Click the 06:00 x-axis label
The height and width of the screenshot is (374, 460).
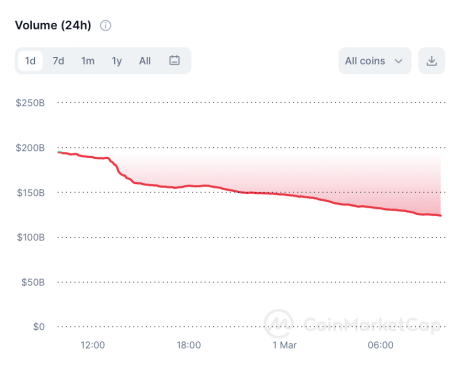pyautogui.click(x=380, y=345)
